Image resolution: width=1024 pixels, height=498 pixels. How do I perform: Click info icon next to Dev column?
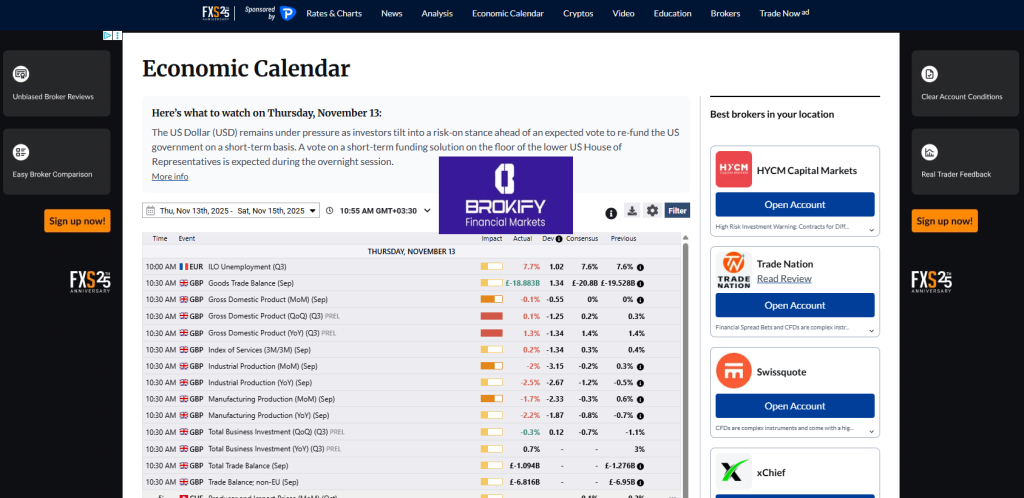561,239
